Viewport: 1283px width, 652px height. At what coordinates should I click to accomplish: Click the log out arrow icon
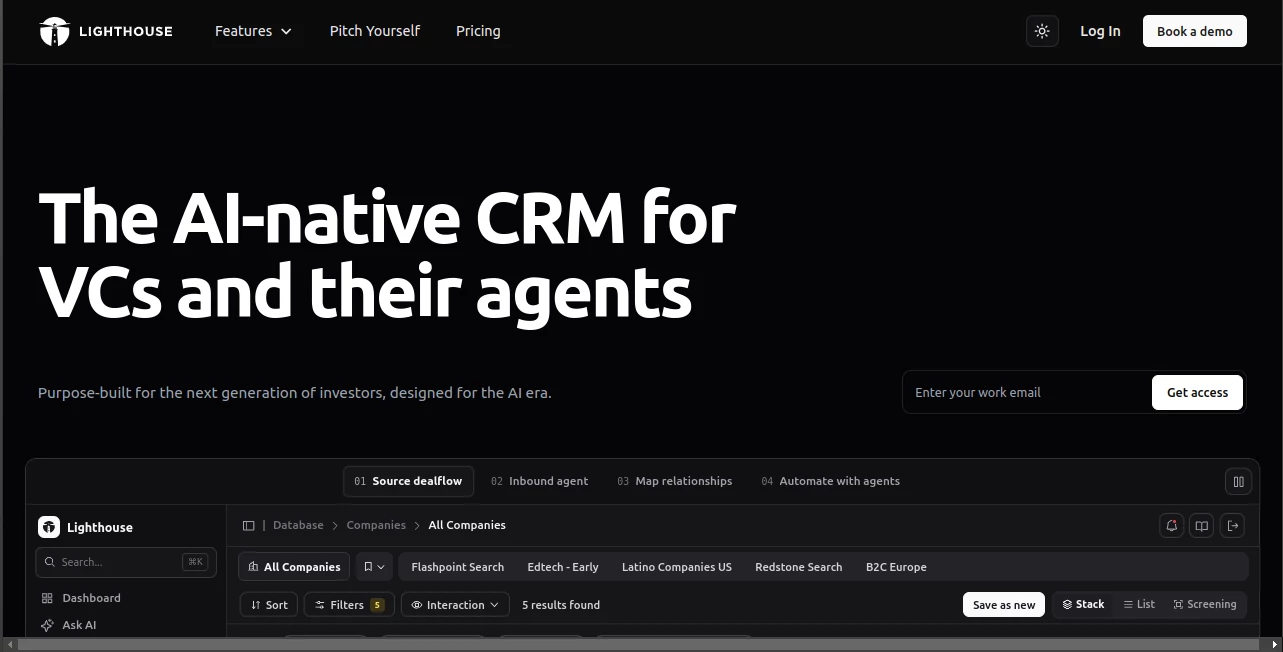1233,525
